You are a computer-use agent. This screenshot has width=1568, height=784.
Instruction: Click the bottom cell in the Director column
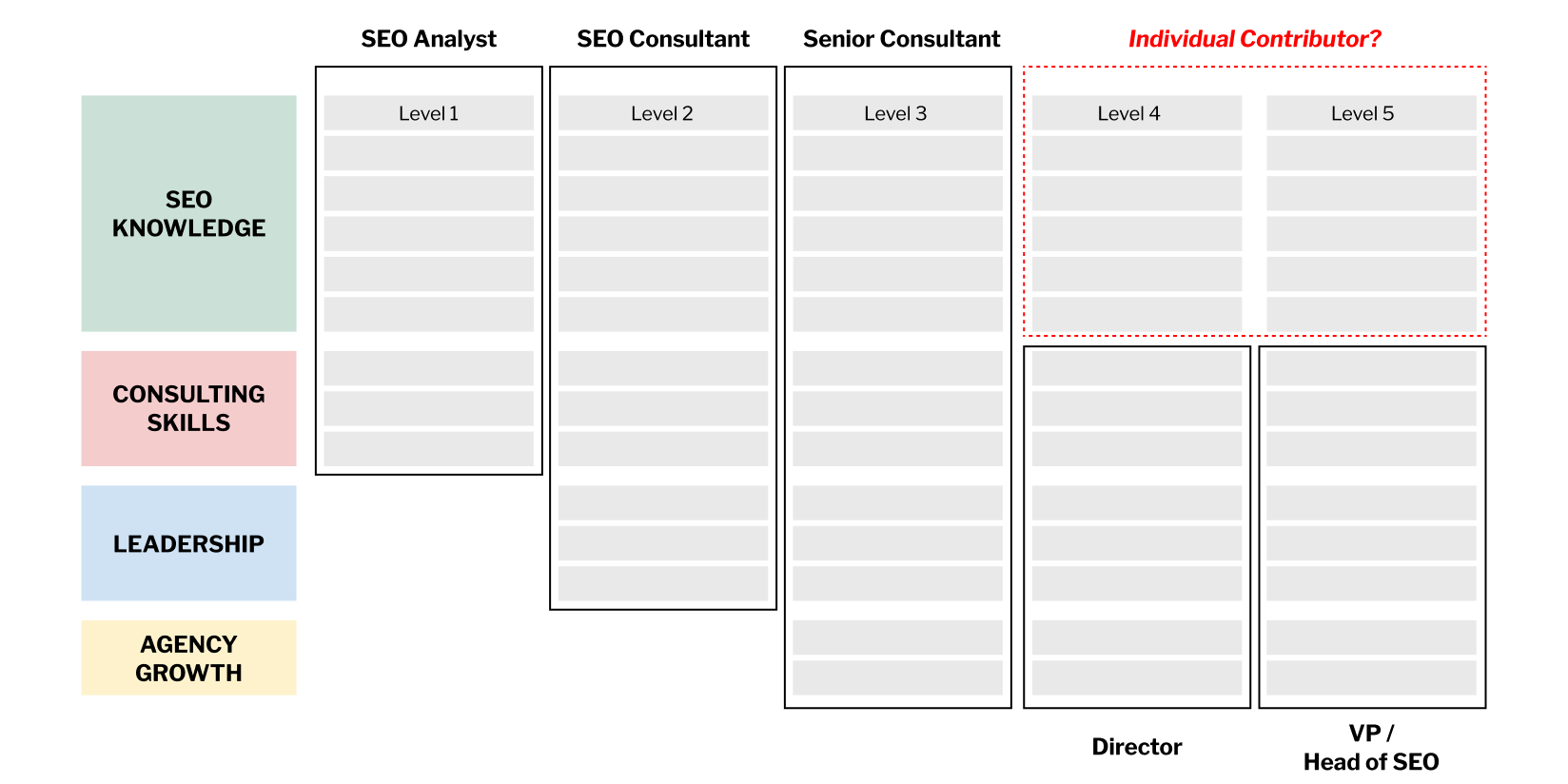tap(1137, 677)
